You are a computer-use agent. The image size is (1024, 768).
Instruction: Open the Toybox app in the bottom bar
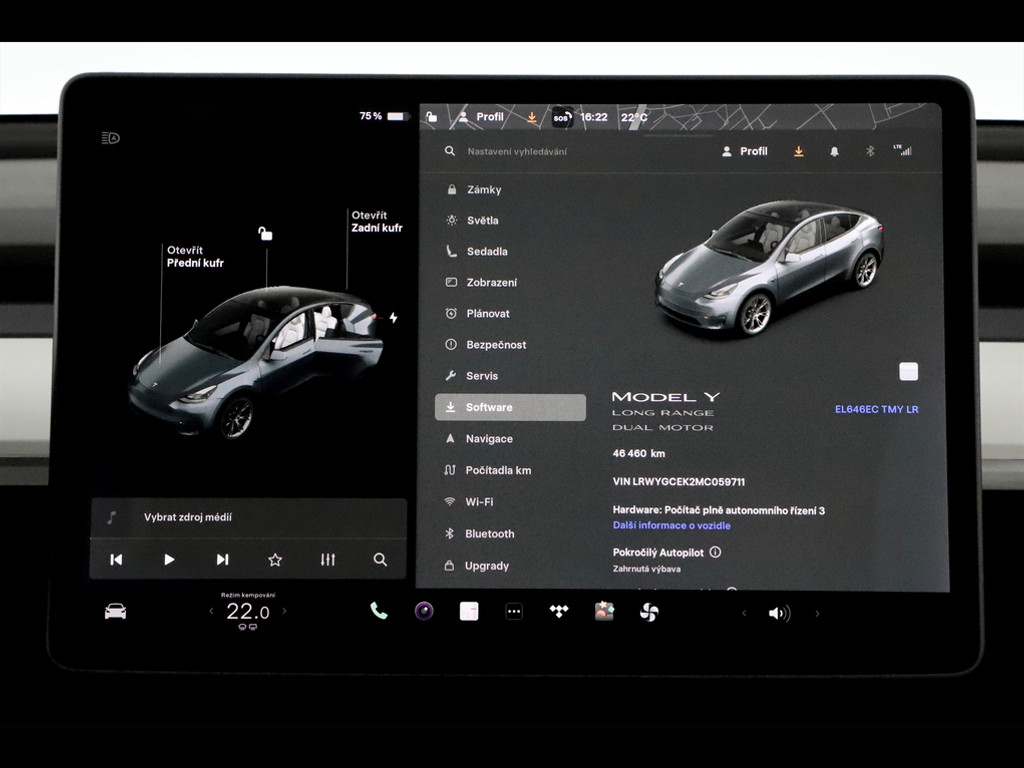pos(604,611)
